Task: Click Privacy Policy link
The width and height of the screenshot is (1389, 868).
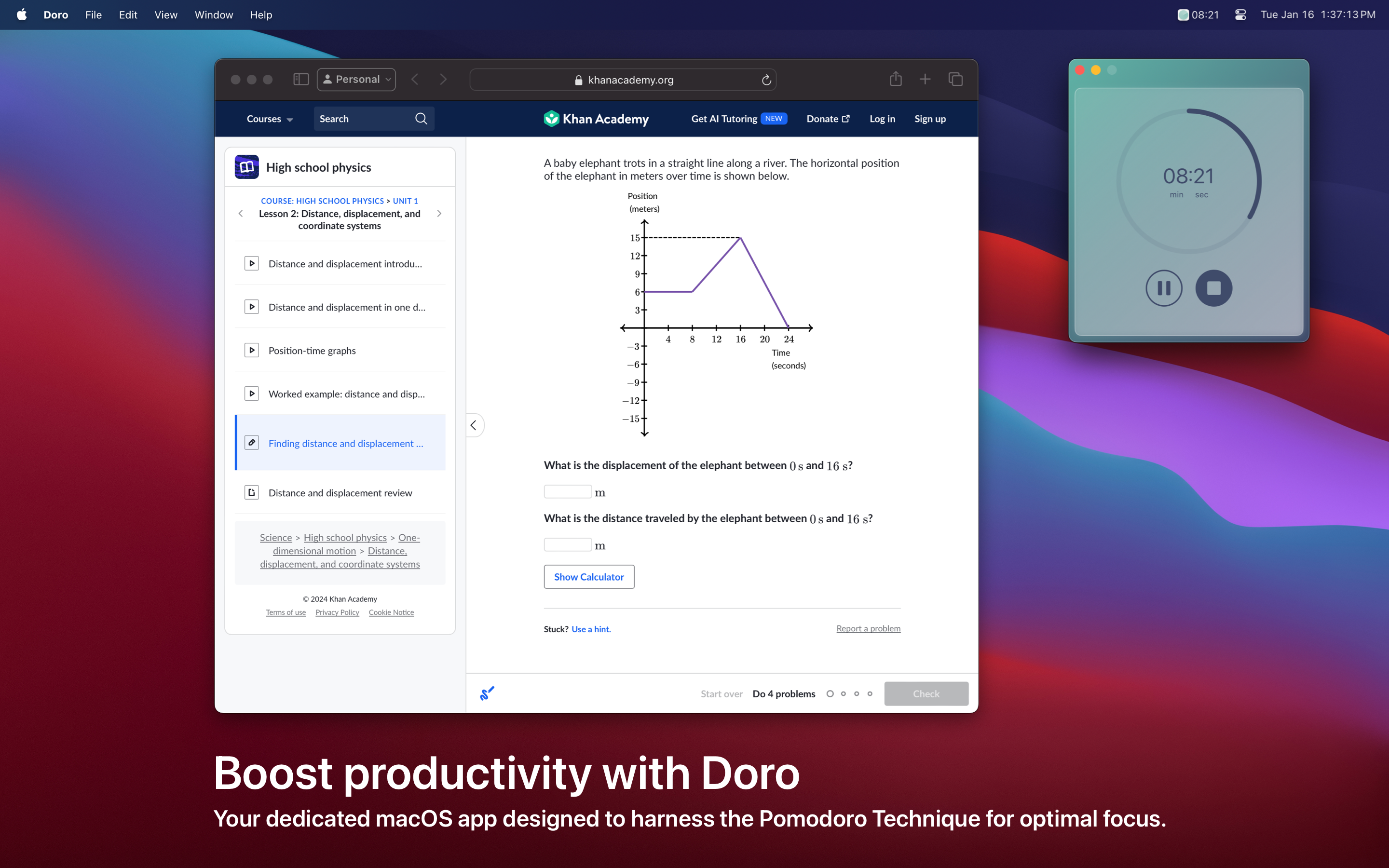Action: click(x=337, y=612)
